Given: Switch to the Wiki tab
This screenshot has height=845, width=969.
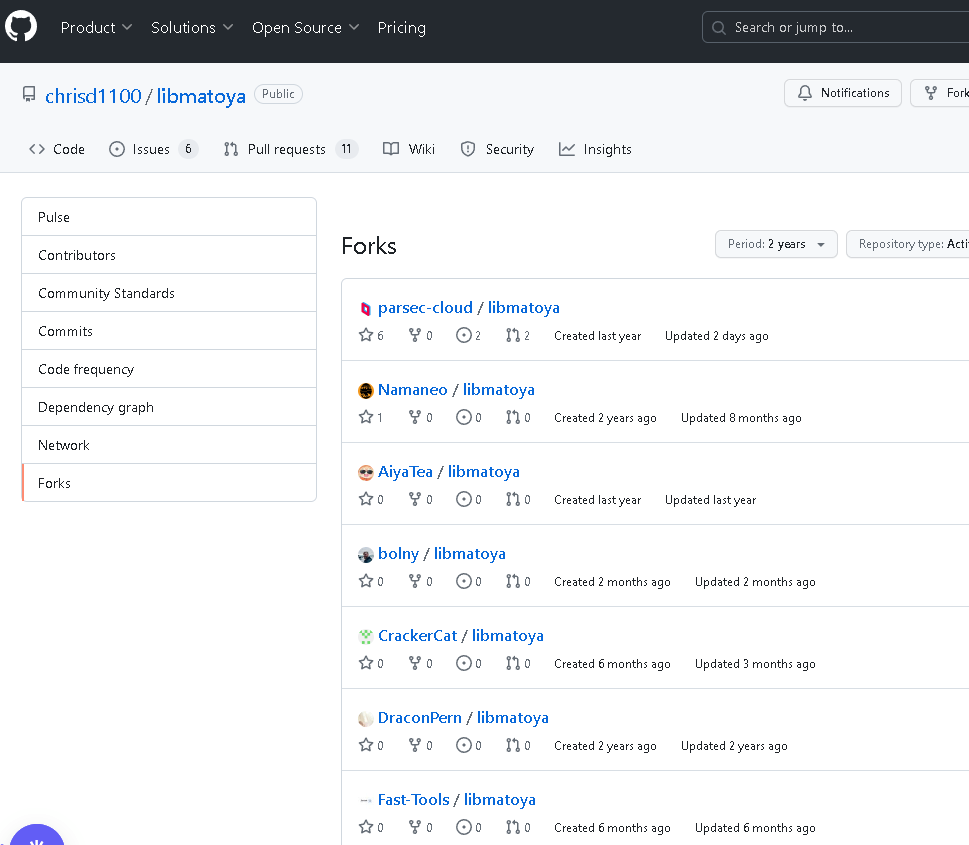Looking at the screenshot, I should coord(409,149).
